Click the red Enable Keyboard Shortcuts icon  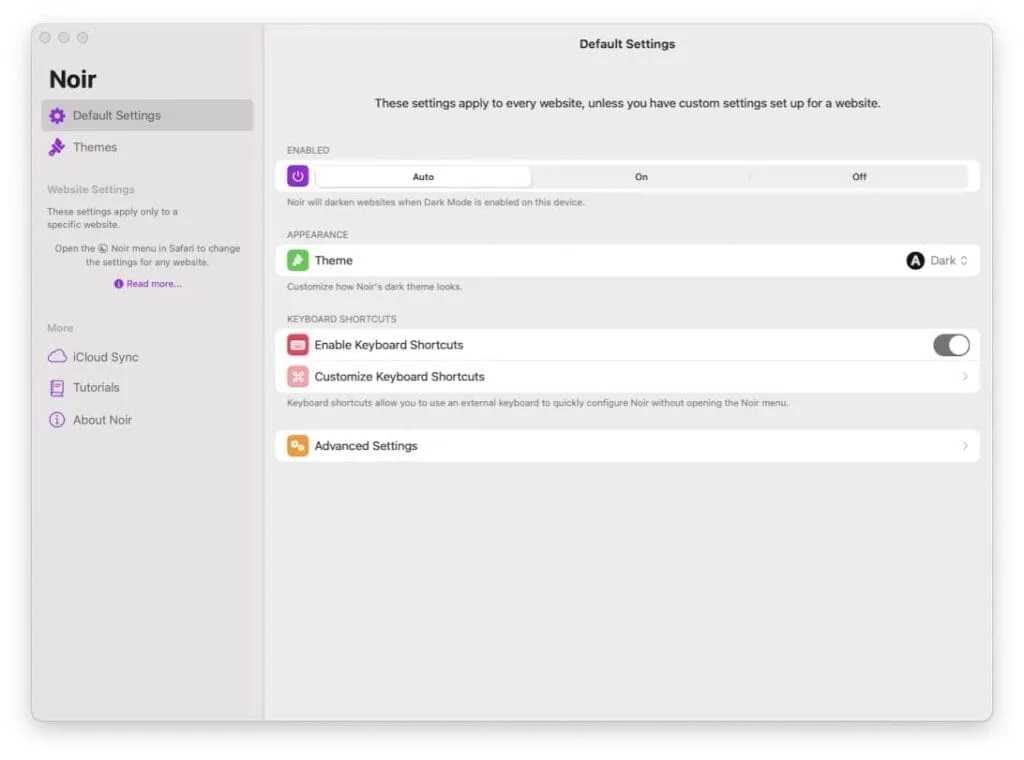(x=297, y=344)
